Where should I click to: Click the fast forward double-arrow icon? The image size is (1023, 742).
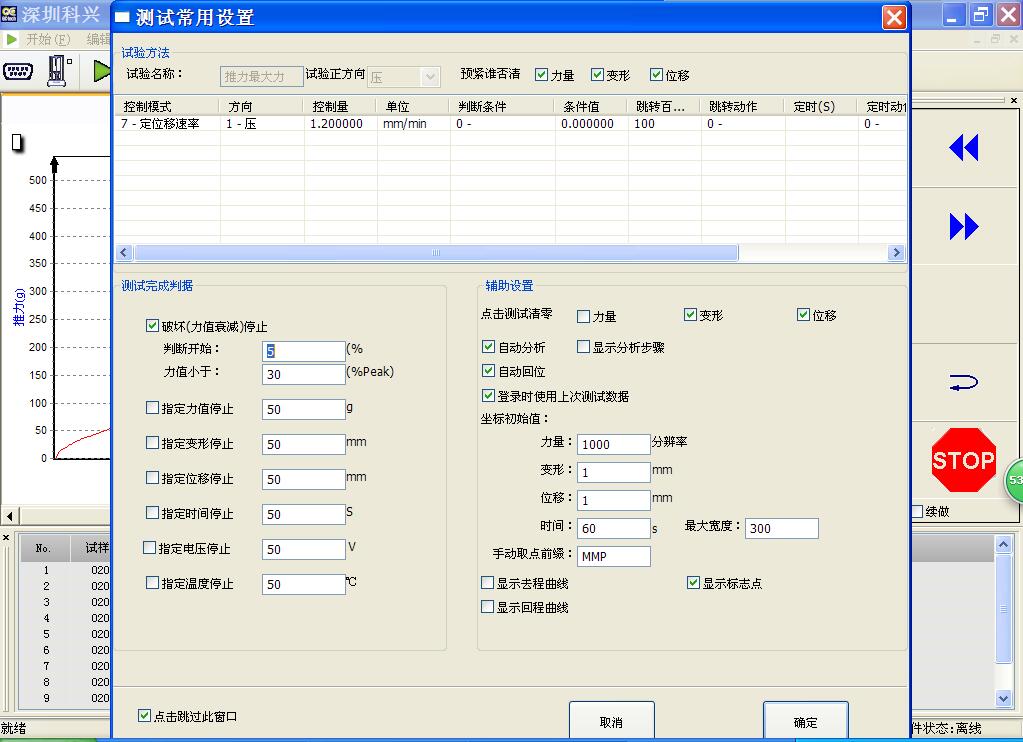[x=964, y=226]
